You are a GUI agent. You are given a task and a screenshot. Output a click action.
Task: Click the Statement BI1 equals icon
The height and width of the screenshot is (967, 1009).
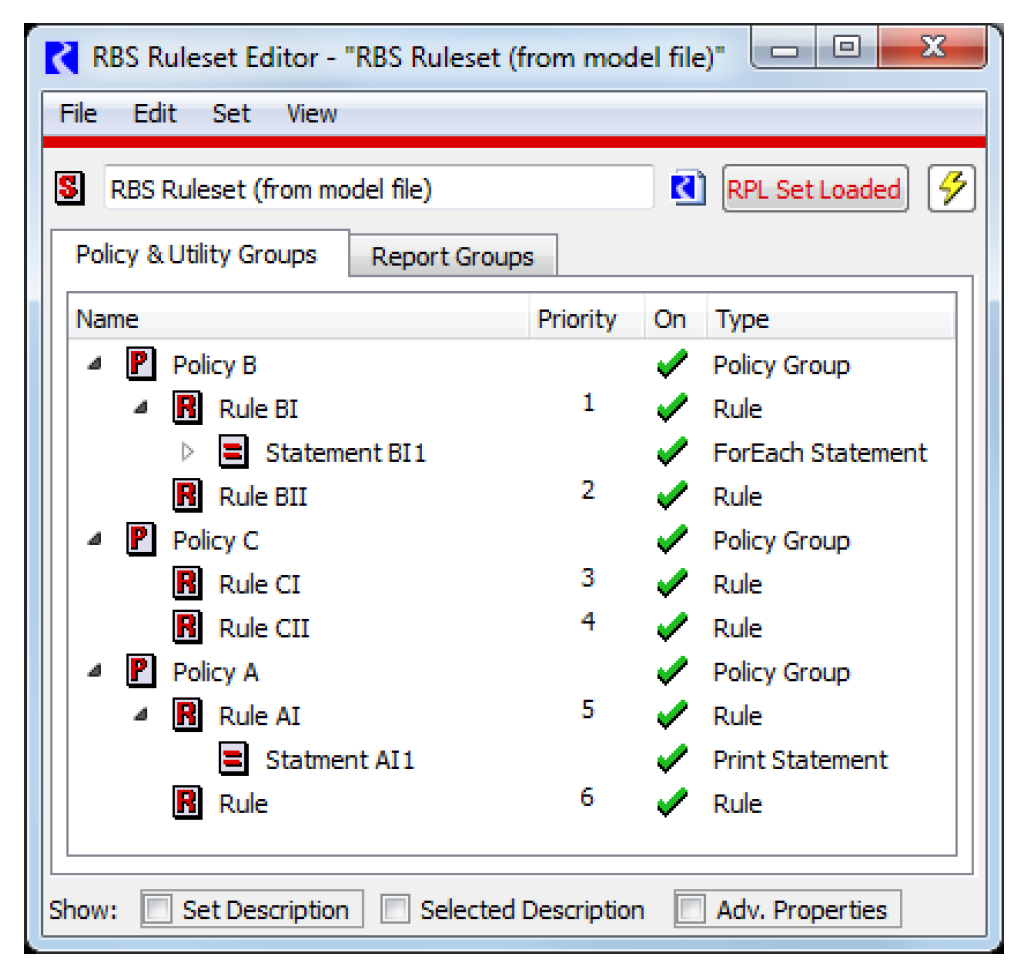click(233, 453)
